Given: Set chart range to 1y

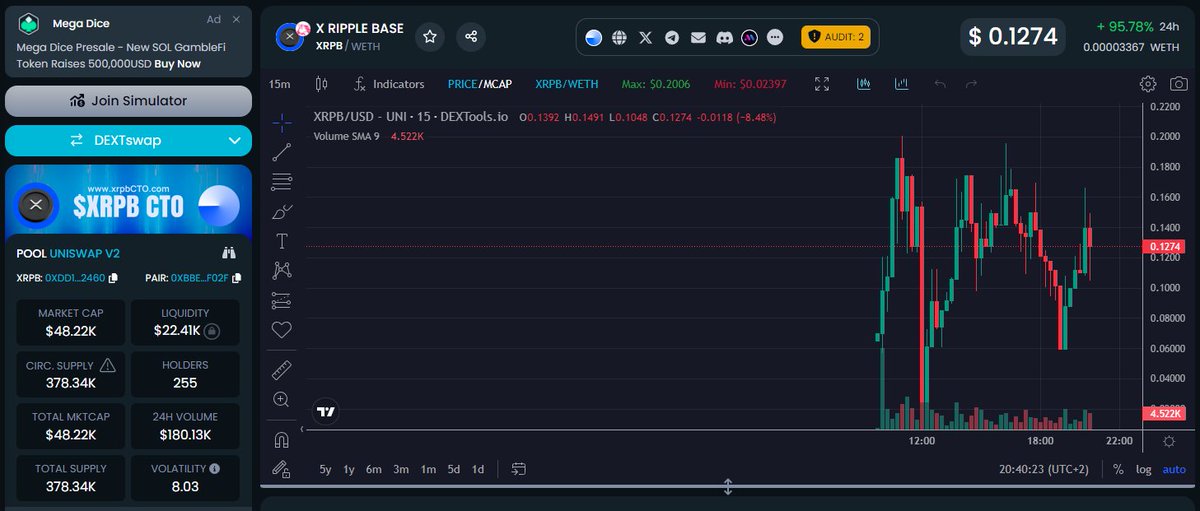Looking at the screenshot, I should [349, 469].
